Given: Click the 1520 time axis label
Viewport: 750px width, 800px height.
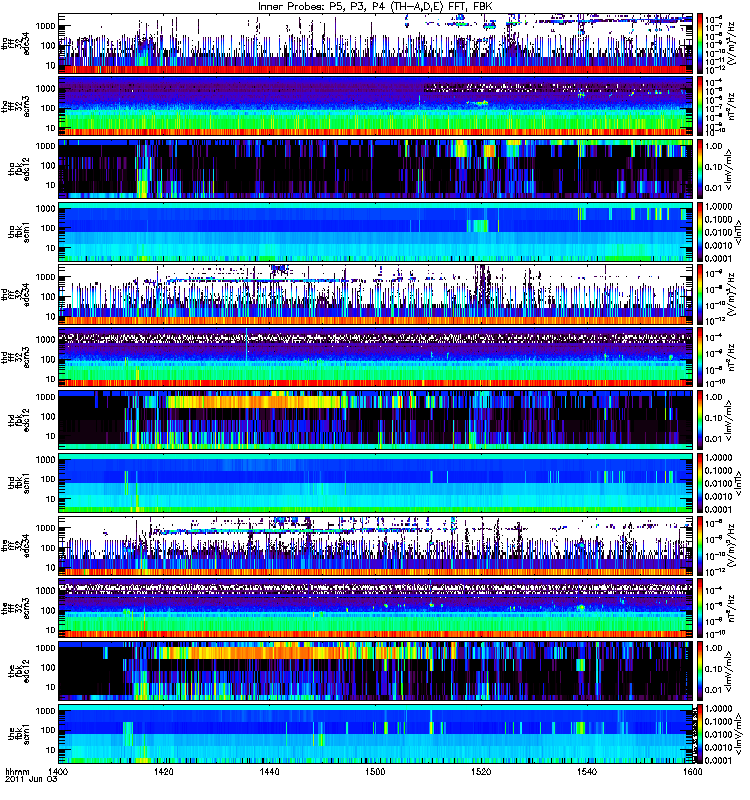Looking at the screenshot, I should [481, 771].
